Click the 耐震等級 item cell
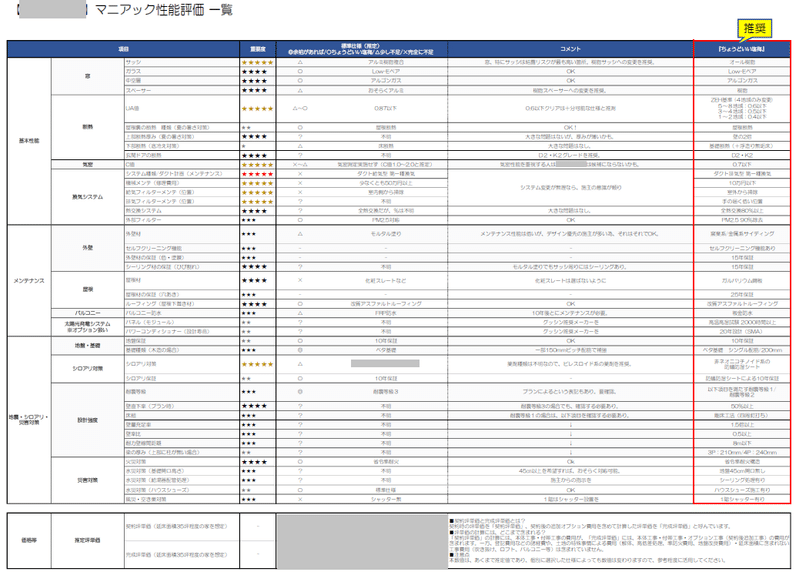This screenshot has height=572, width=800. pos(182,392)
